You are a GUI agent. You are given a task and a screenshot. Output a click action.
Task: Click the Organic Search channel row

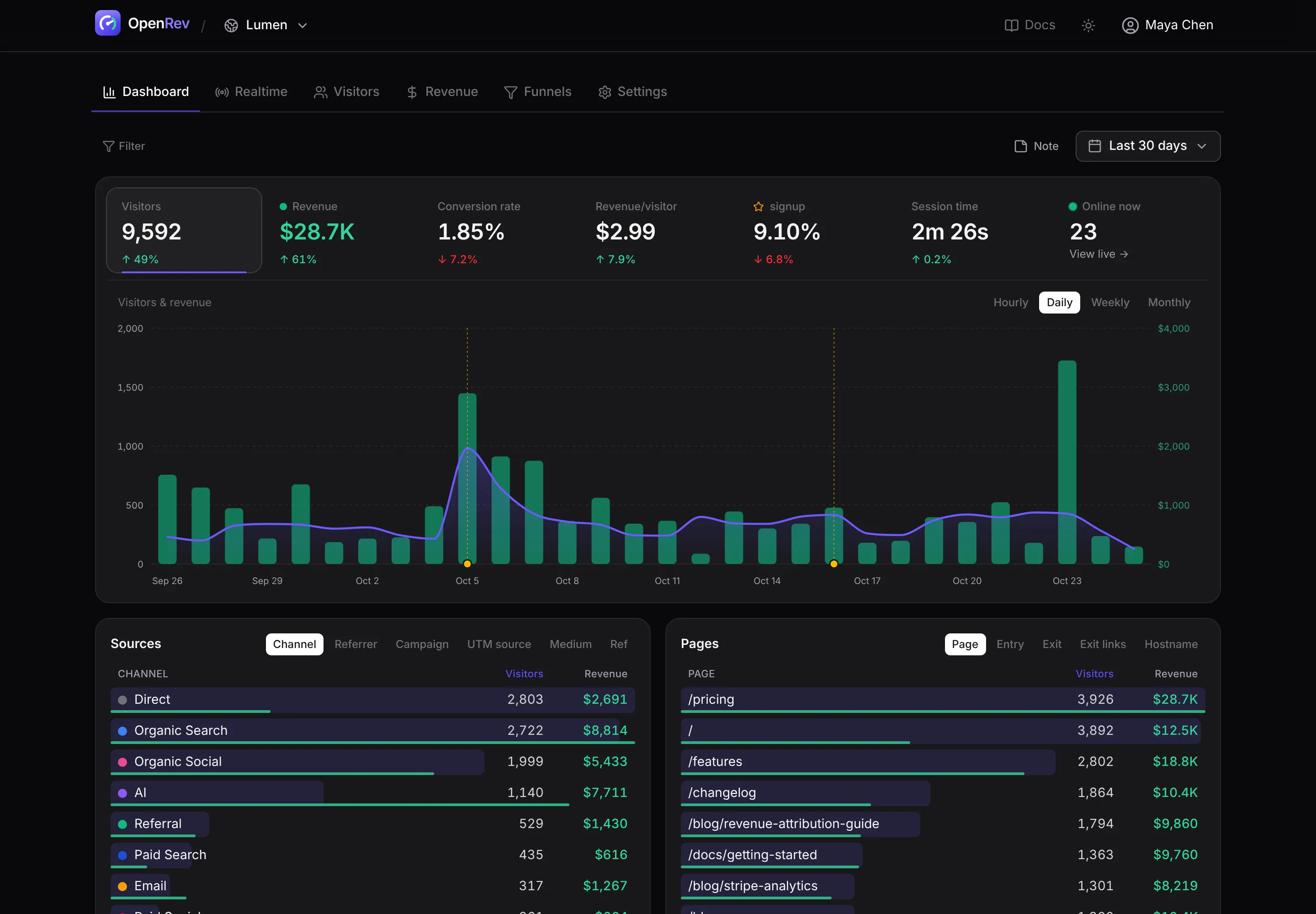coord(372,731)
